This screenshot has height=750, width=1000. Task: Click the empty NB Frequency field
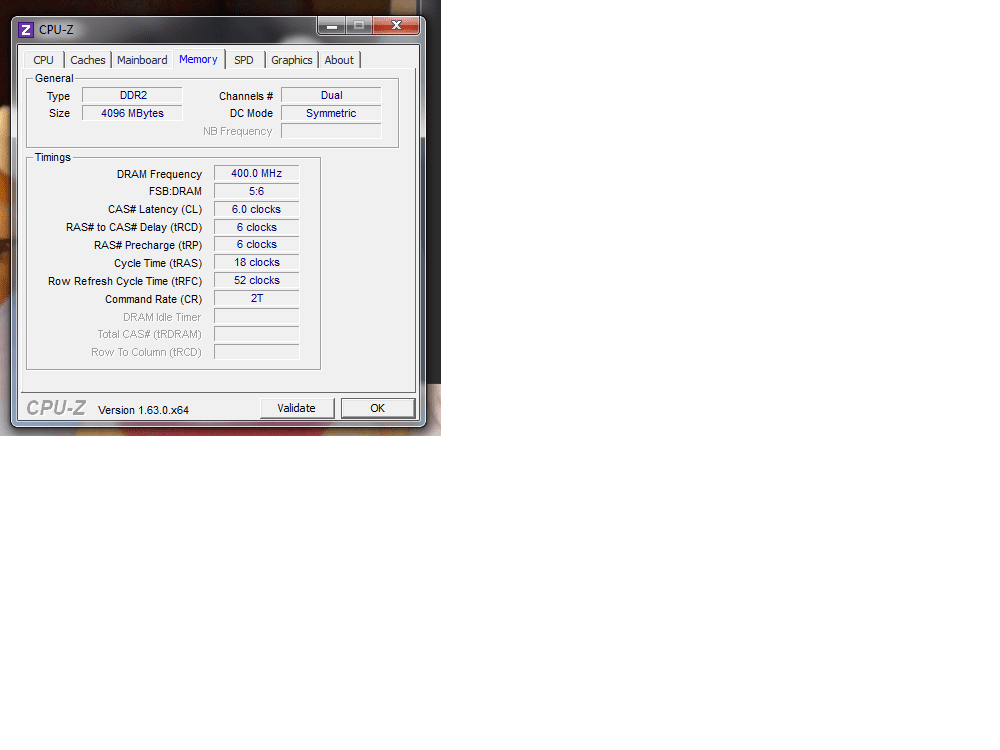pos(331,131)
